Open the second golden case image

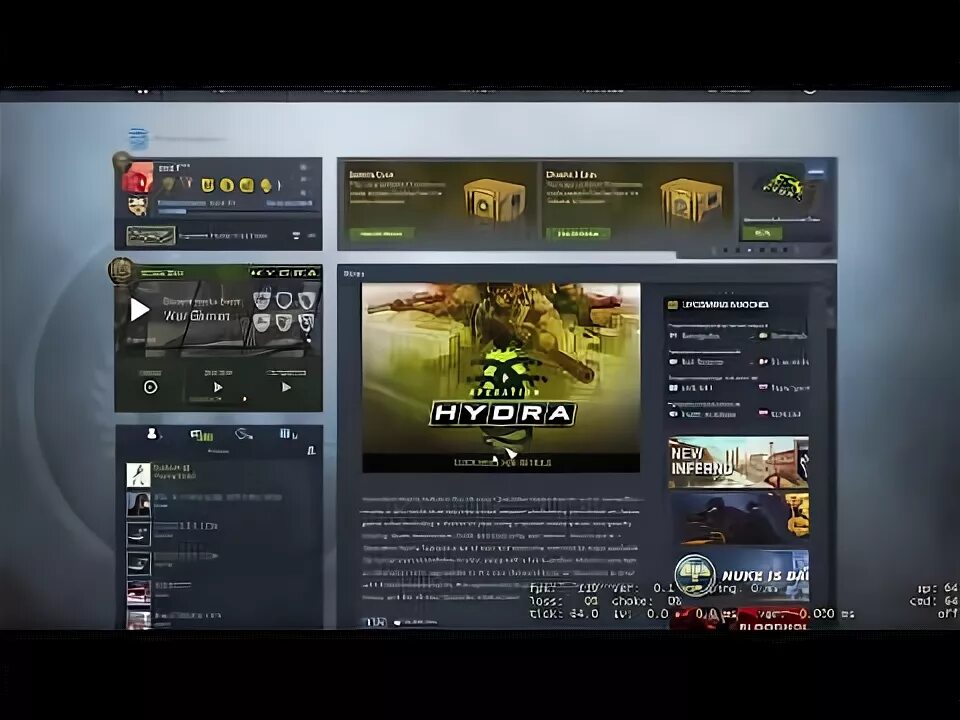click(x=691, y=201)
